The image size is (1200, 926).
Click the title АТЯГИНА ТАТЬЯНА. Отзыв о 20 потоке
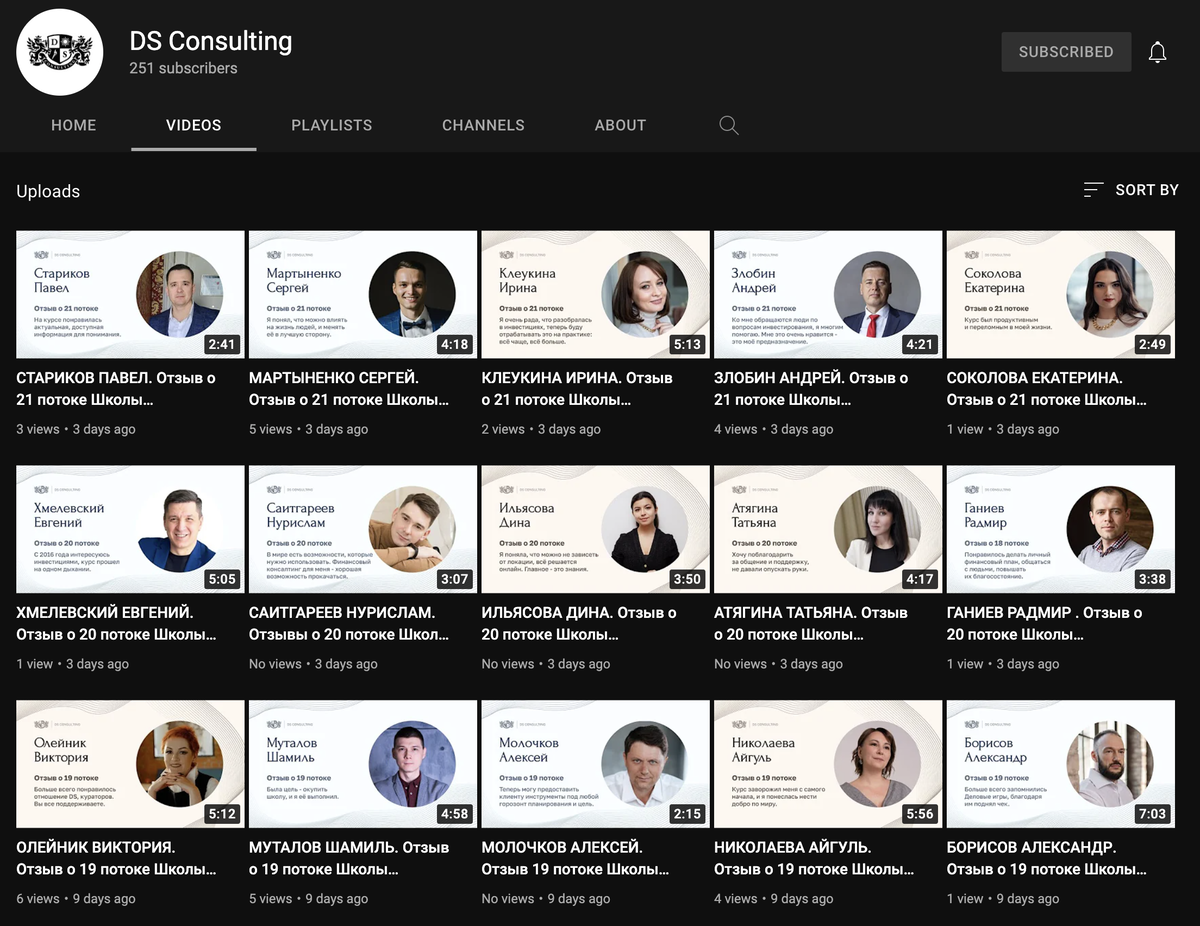pos(811,623)
